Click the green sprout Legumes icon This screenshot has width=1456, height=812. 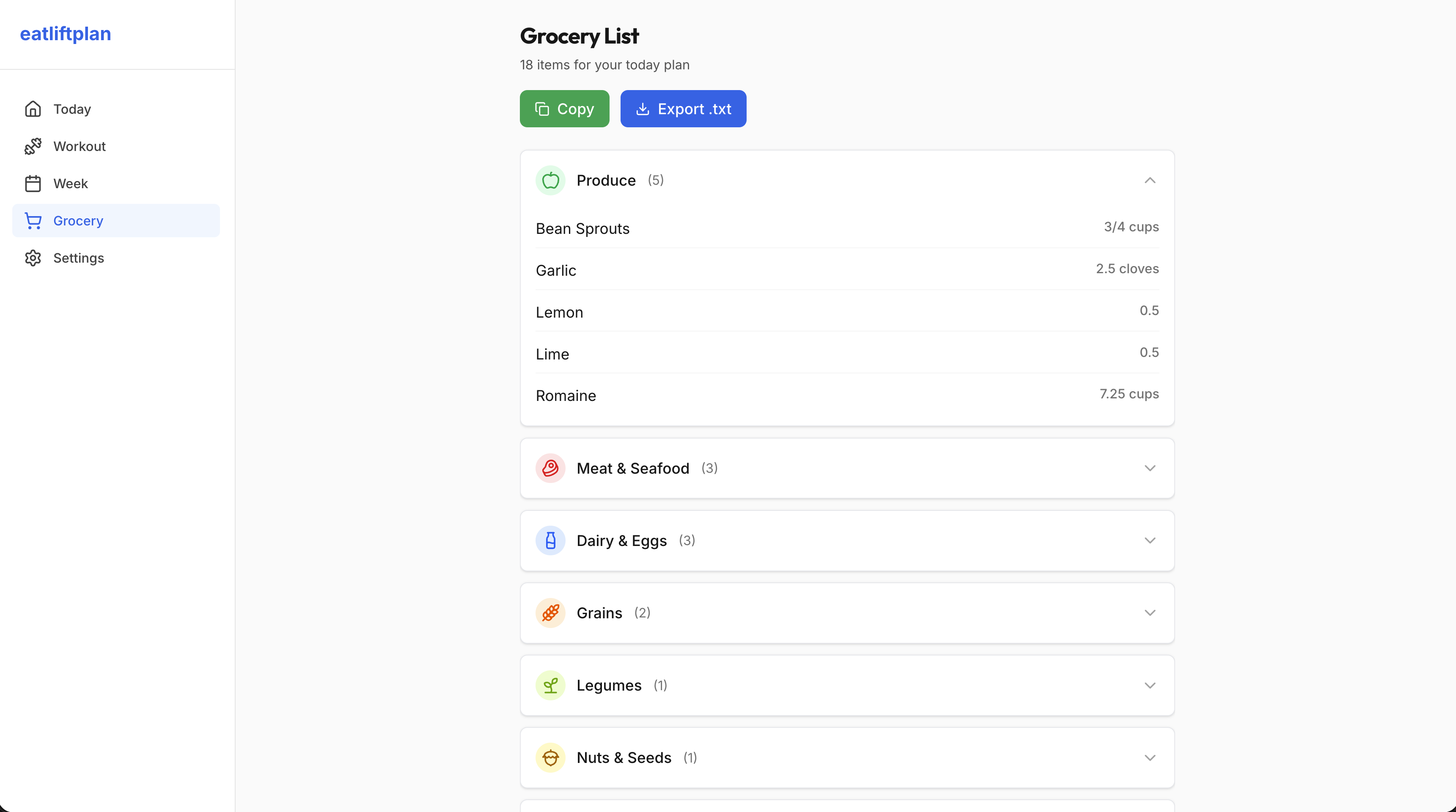pyautogui.click(x=550, y=685)
